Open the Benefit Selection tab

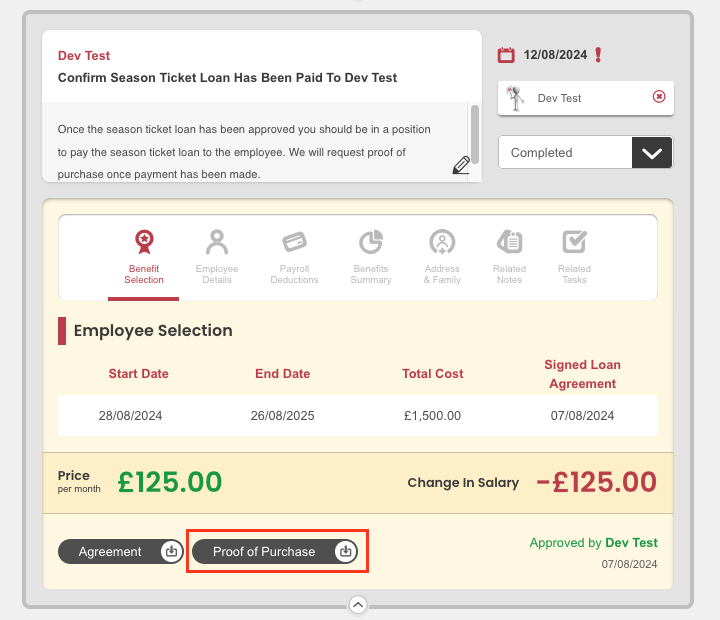144,257
